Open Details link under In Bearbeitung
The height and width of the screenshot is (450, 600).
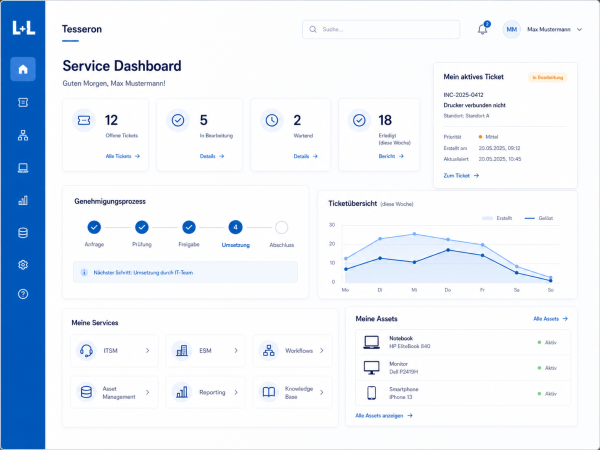[x=212, y=156]
